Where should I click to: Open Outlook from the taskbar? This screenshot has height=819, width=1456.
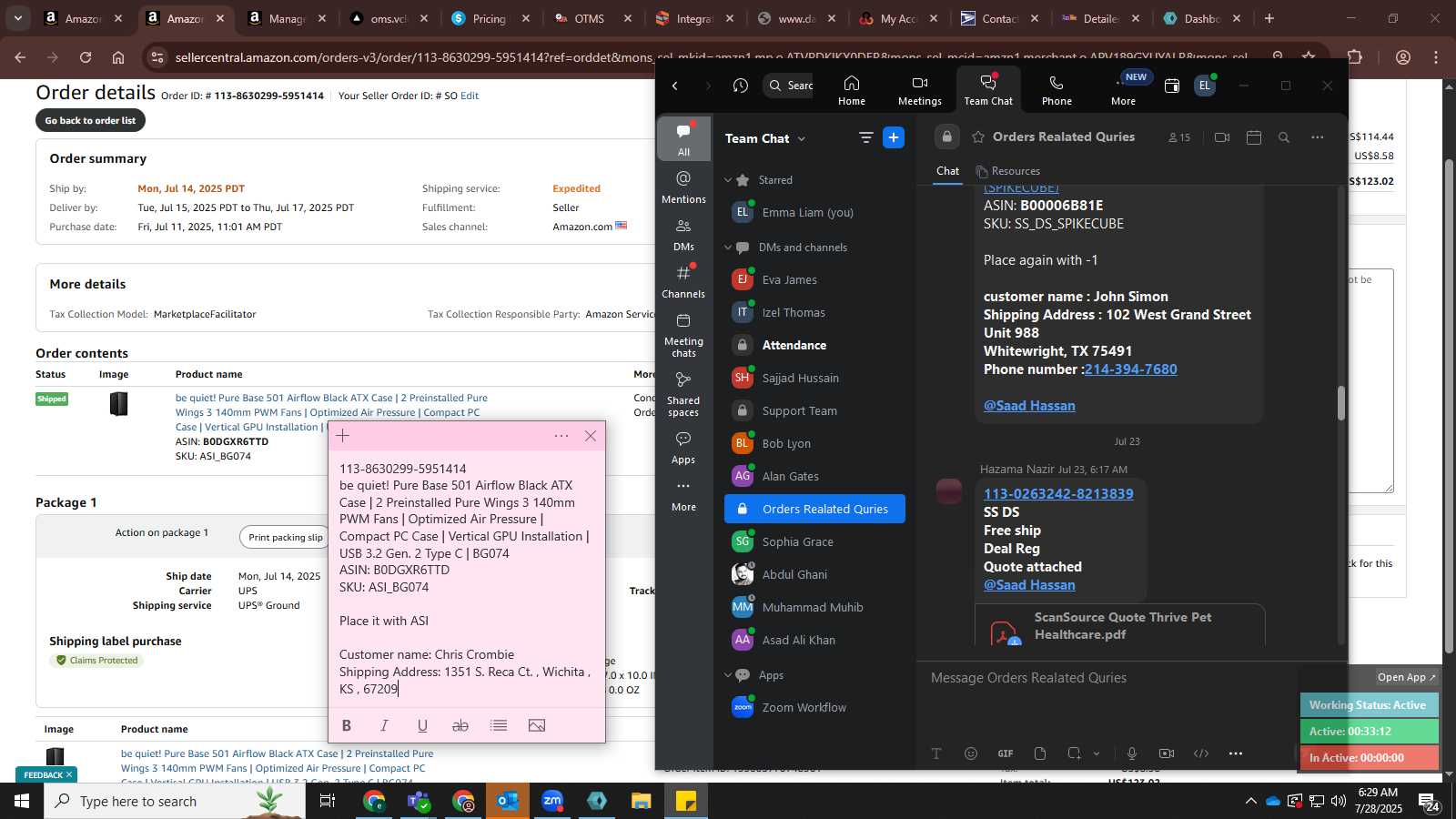(508, 801)
